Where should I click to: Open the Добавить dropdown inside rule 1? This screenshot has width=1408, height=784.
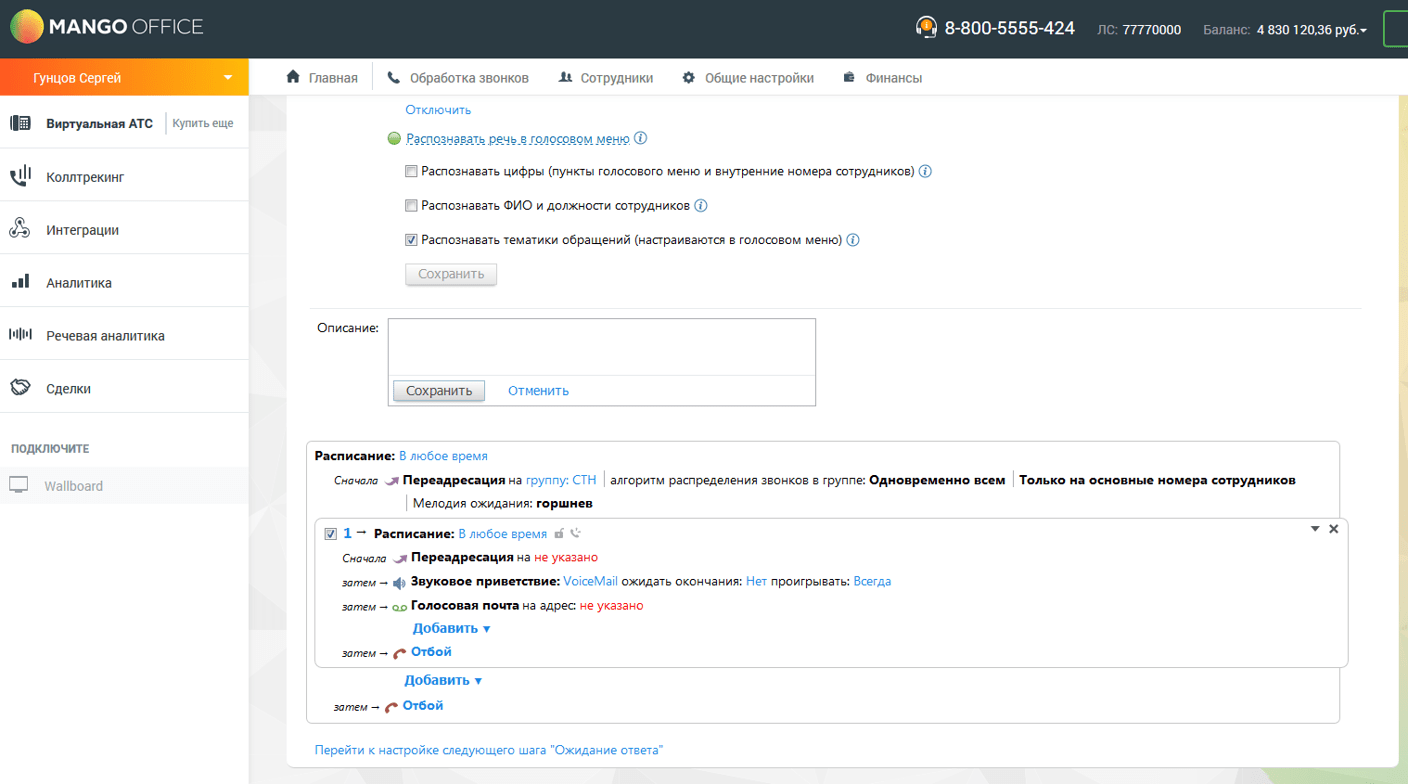point(451,629)
